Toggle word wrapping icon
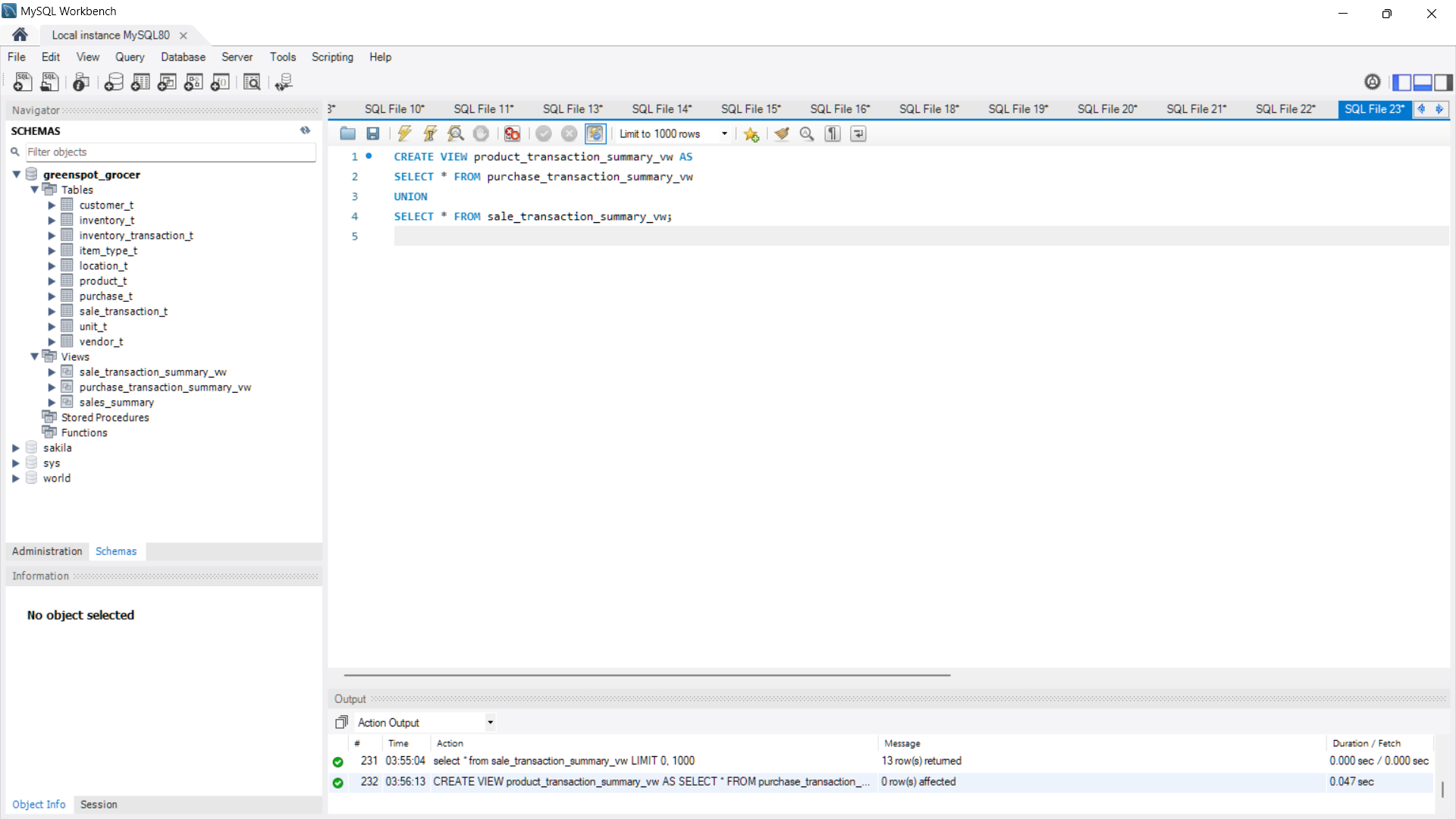 pyautogui.click(x=858, y=133)
